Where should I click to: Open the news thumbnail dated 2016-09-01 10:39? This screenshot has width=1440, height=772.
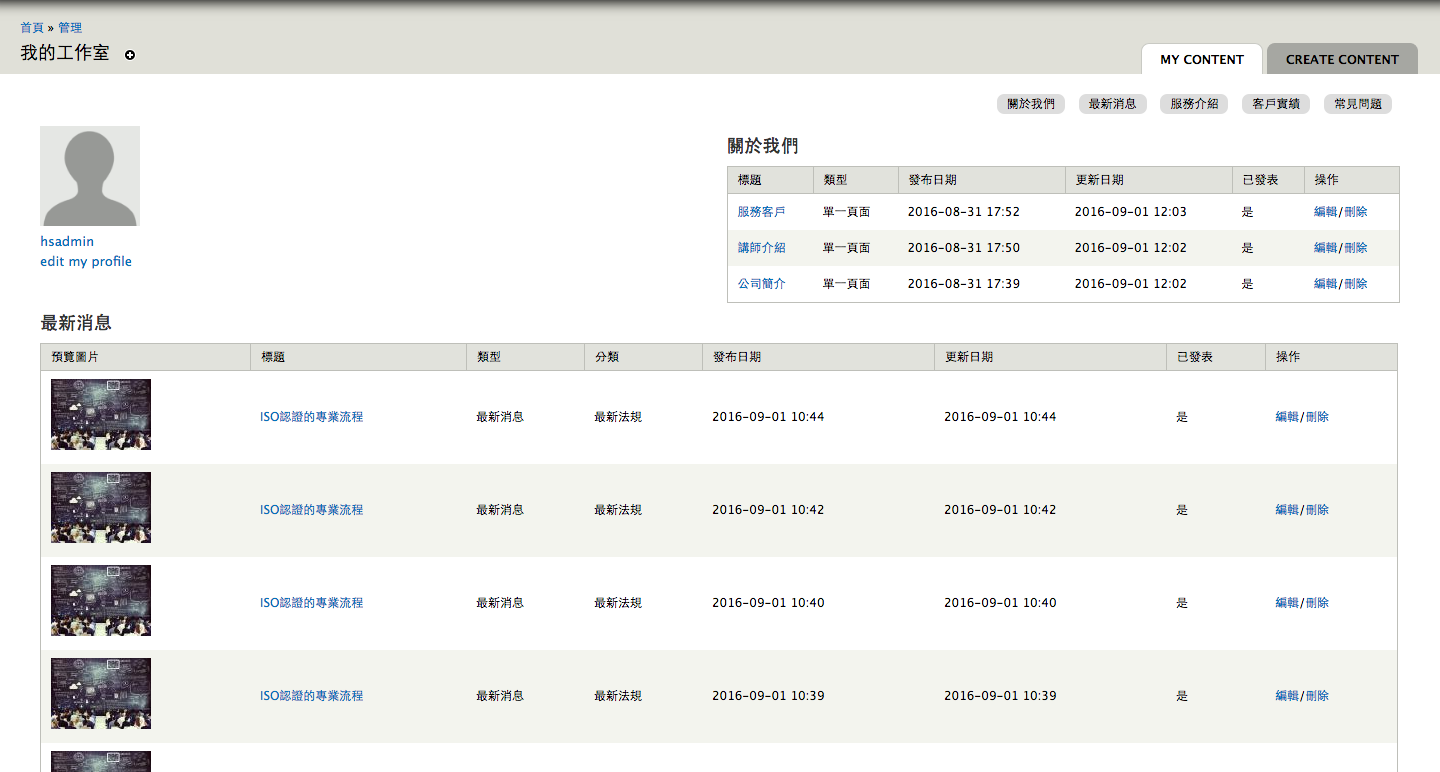pyautogui.click(x=101, y=694)
